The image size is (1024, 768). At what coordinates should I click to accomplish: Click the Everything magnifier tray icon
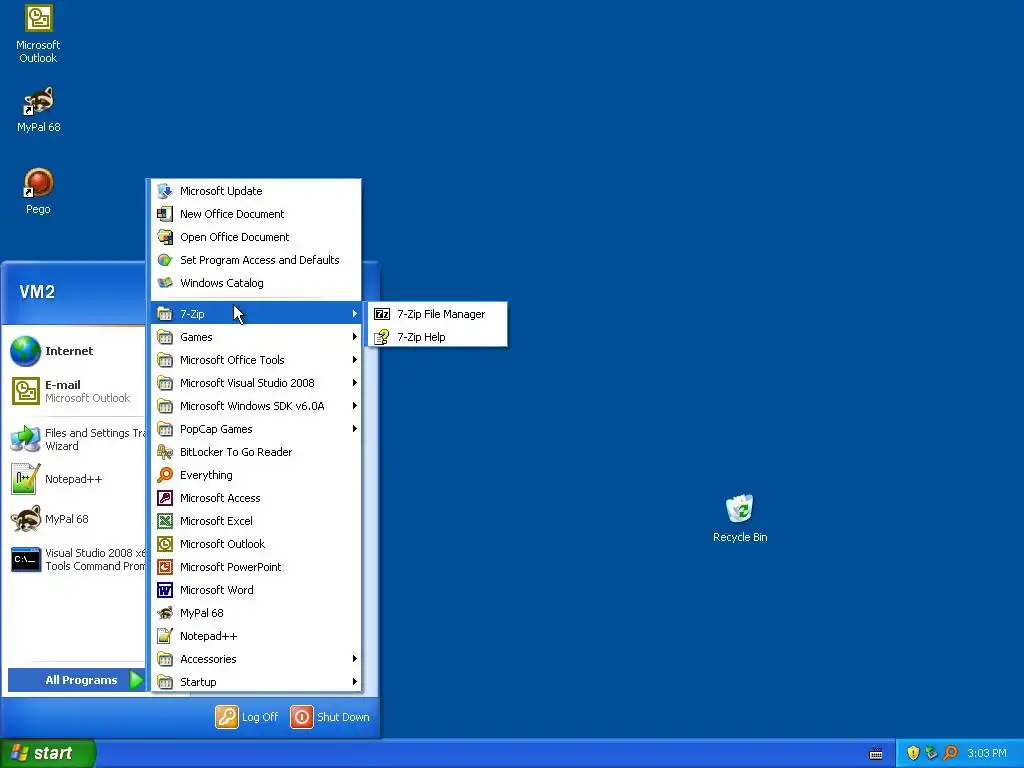[x=950, y=753]
